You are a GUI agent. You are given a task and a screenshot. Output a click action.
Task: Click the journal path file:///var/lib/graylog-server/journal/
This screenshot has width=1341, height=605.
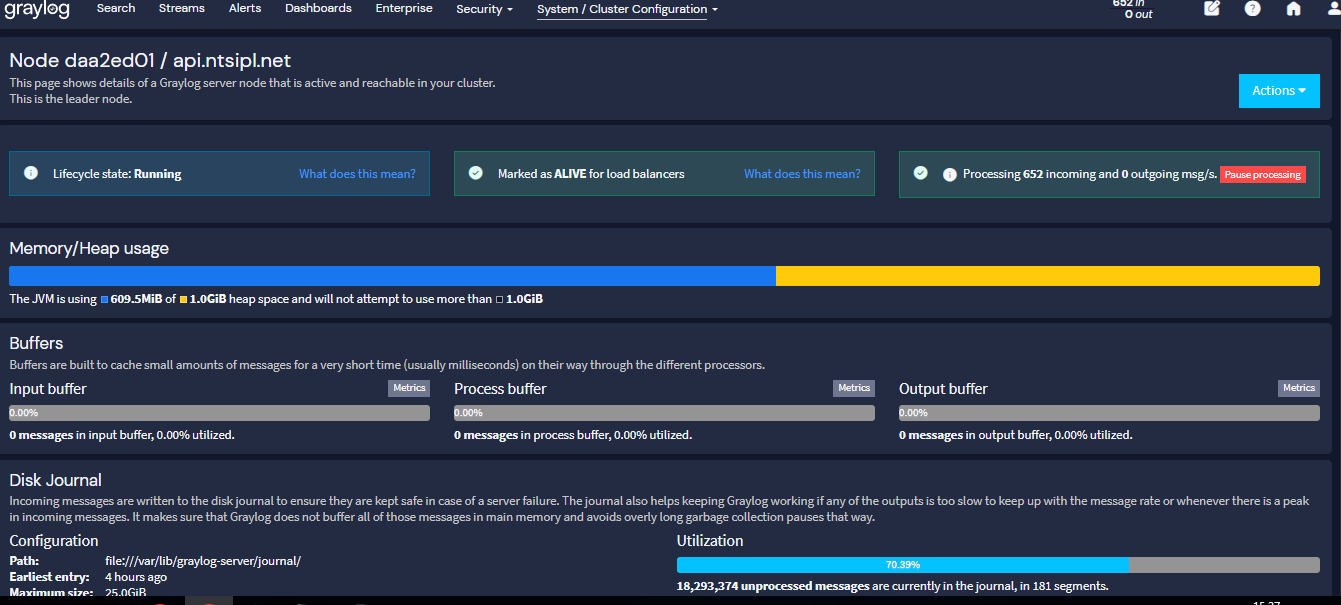coord(203,561)
